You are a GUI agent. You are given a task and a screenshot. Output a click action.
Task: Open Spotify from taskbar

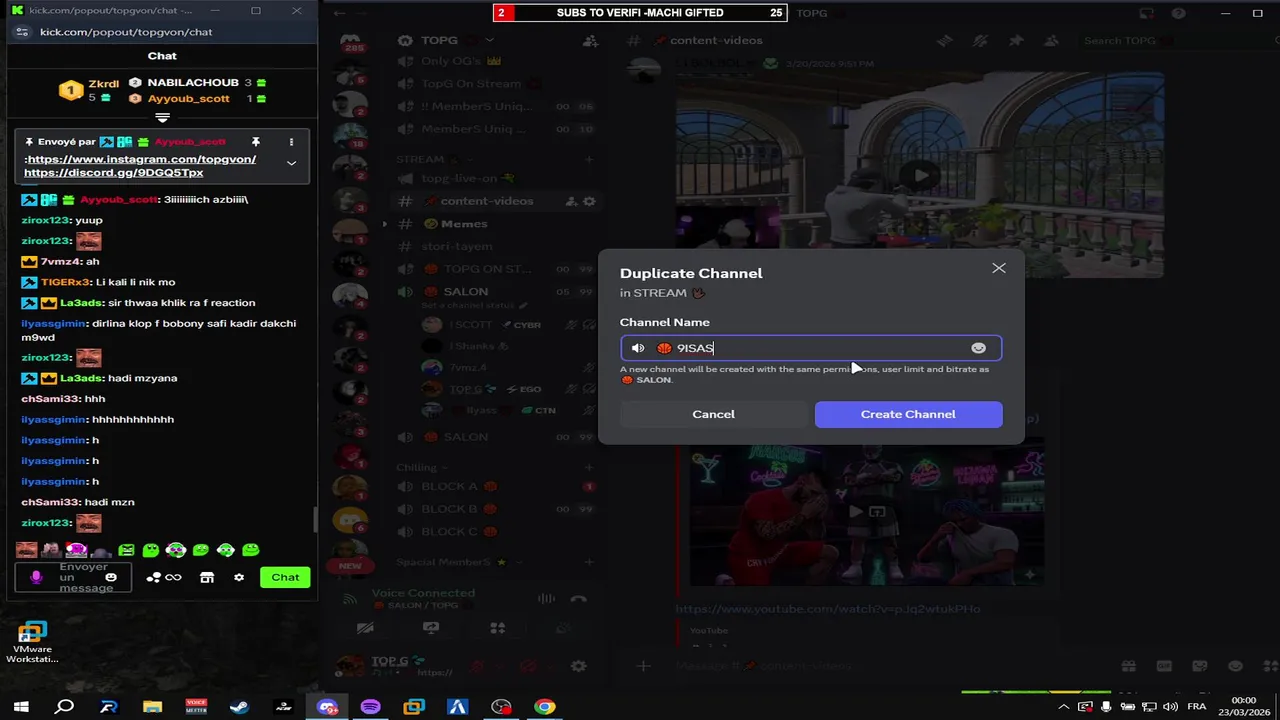click(x=370, y=707)
